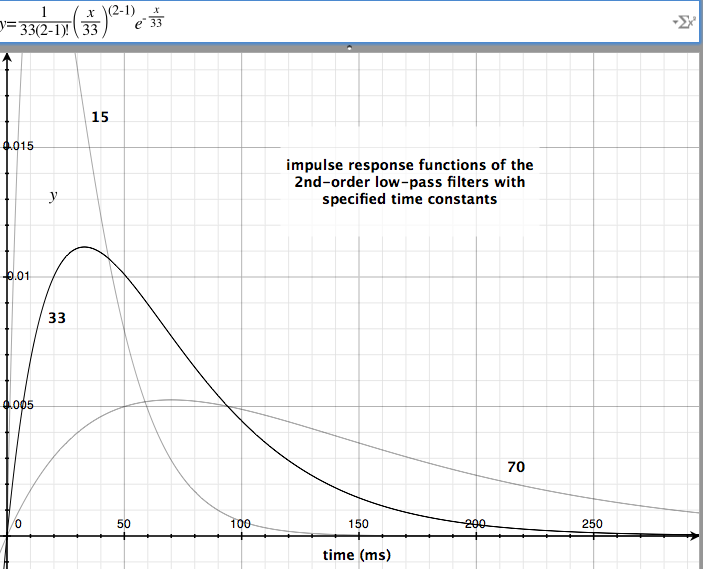Image resolution: width=703 pixels, height=569 pixels.
Task: Click the 0.015 tick label on the y-axis
Action: pyautogui.click(x=20, y=147)
